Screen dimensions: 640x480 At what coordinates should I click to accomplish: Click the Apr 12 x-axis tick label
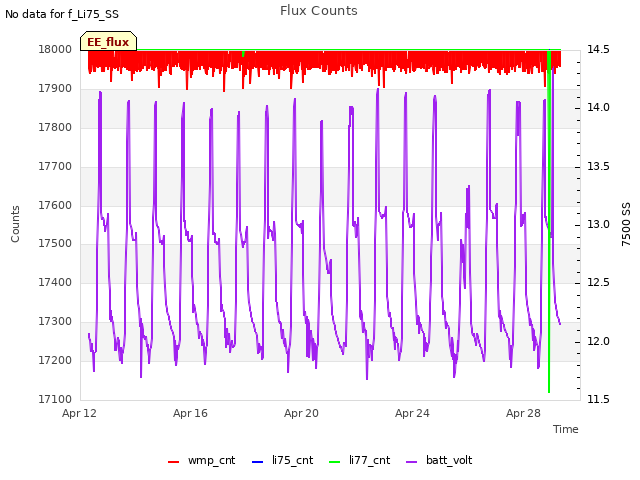[79, 413]
